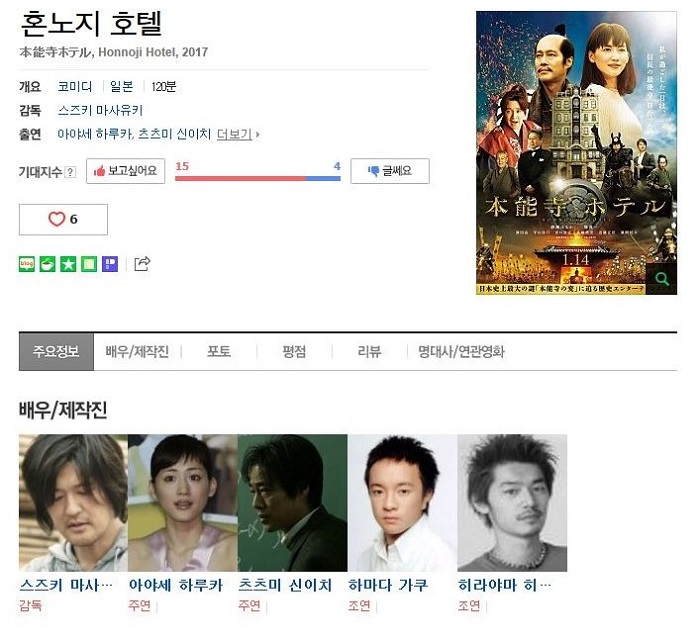This screenshot has height=643, width=700.
Task: Click the purple P share icon
Action: point(110,264)
